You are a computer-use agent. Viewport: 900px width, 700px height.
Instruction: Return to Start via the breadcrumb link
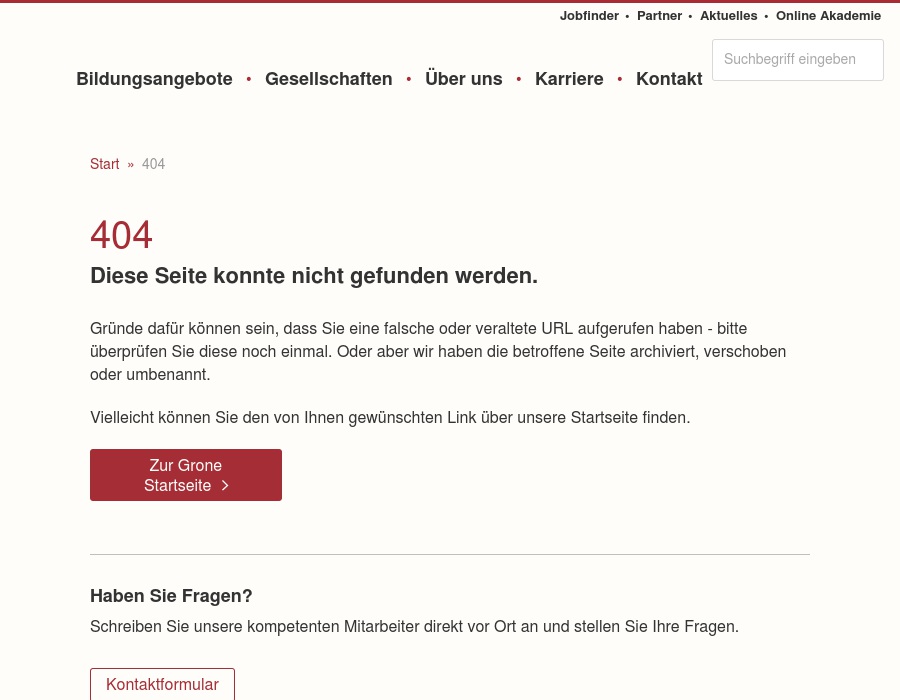point(104,164)
